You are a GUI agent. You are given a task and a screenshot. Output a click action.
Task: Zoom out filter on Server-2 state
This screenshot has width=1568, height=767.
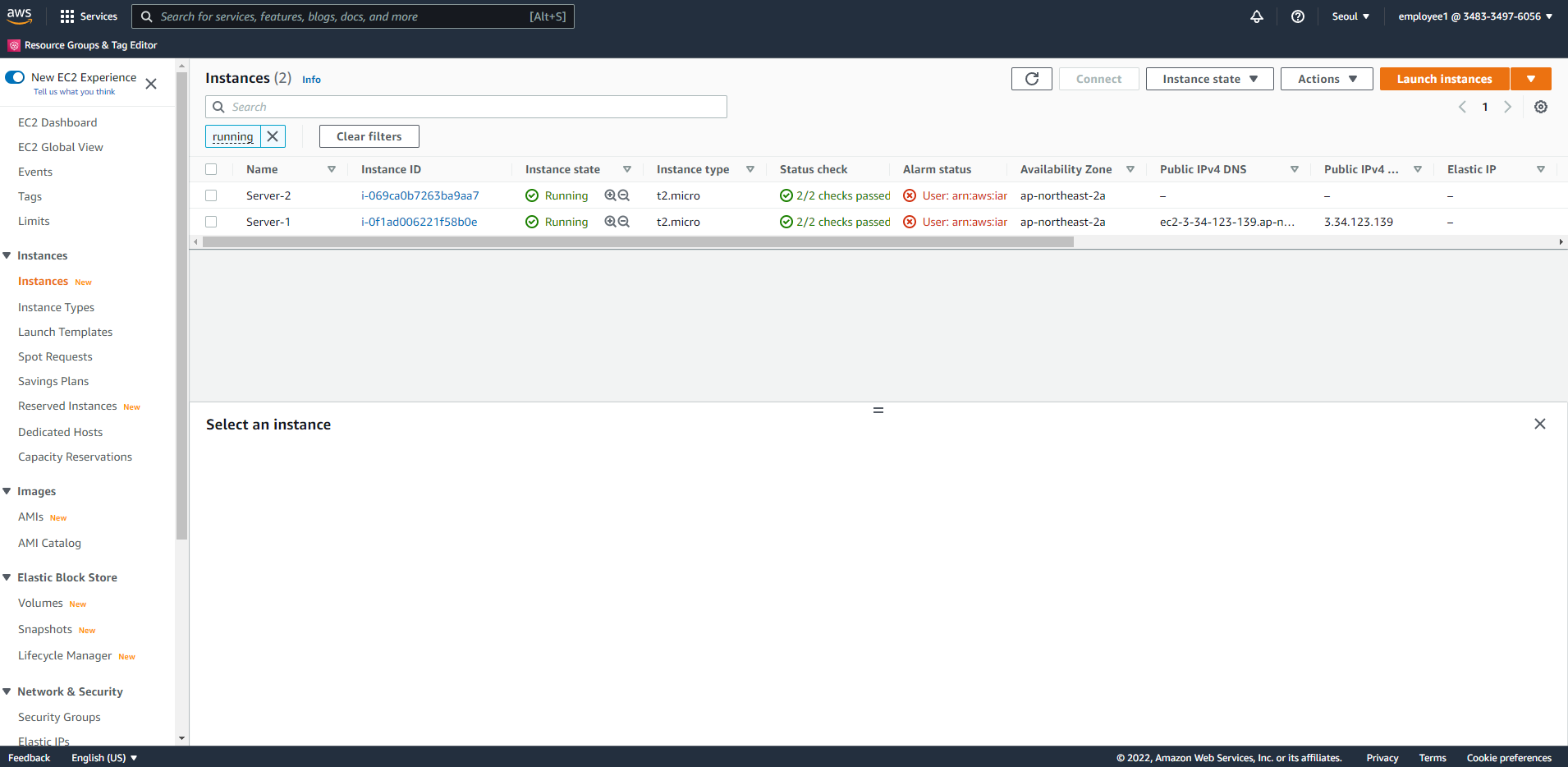pos(624,195)
